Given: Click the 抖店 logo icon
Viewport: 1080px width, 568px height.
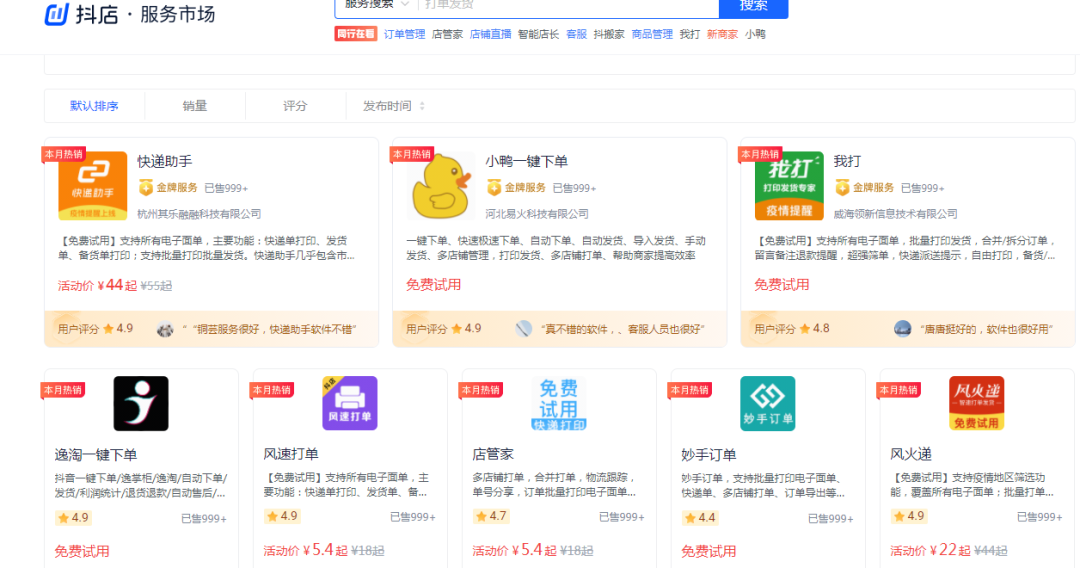Looking at the screenshot, I should 56,14.
